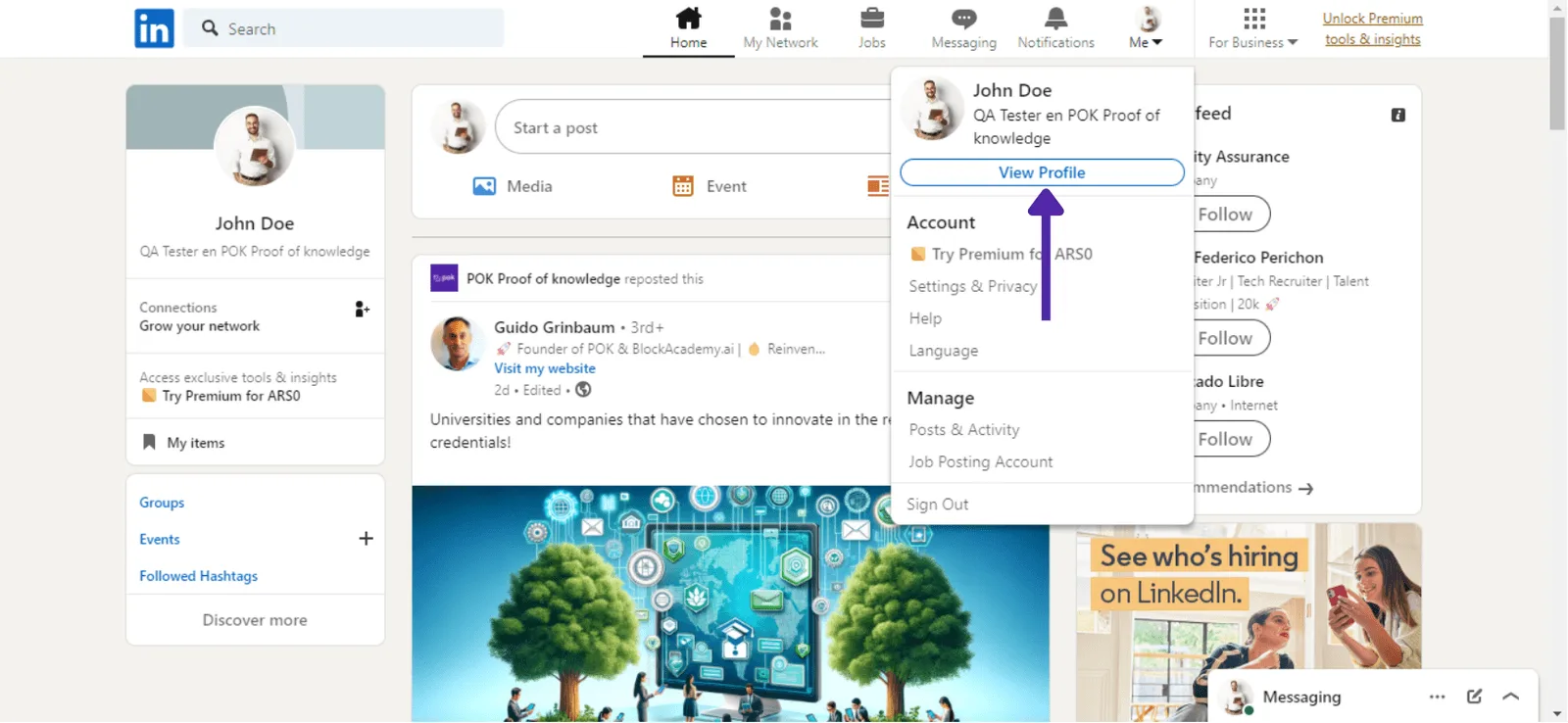Click the globe visibility icon on the post
The image size is (1568, 723).
tap(583, 390)
